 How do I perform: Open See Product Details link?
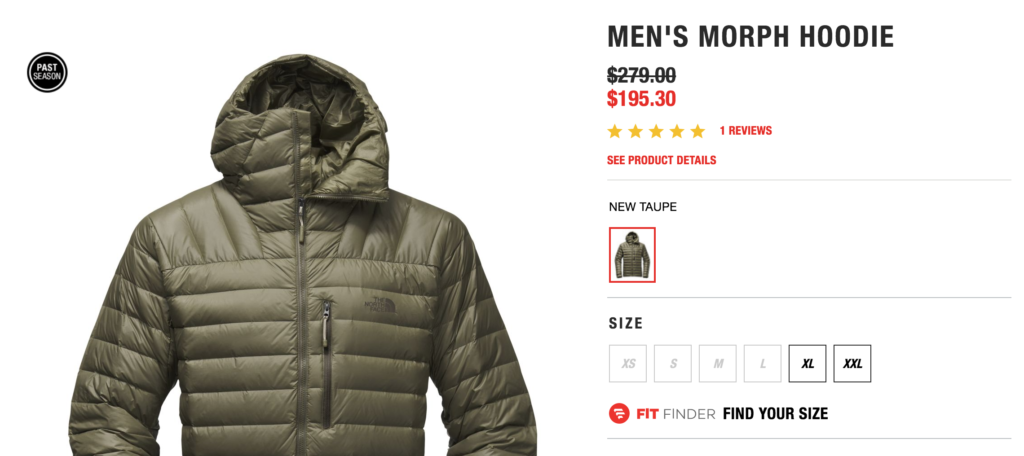coord(662,160)
